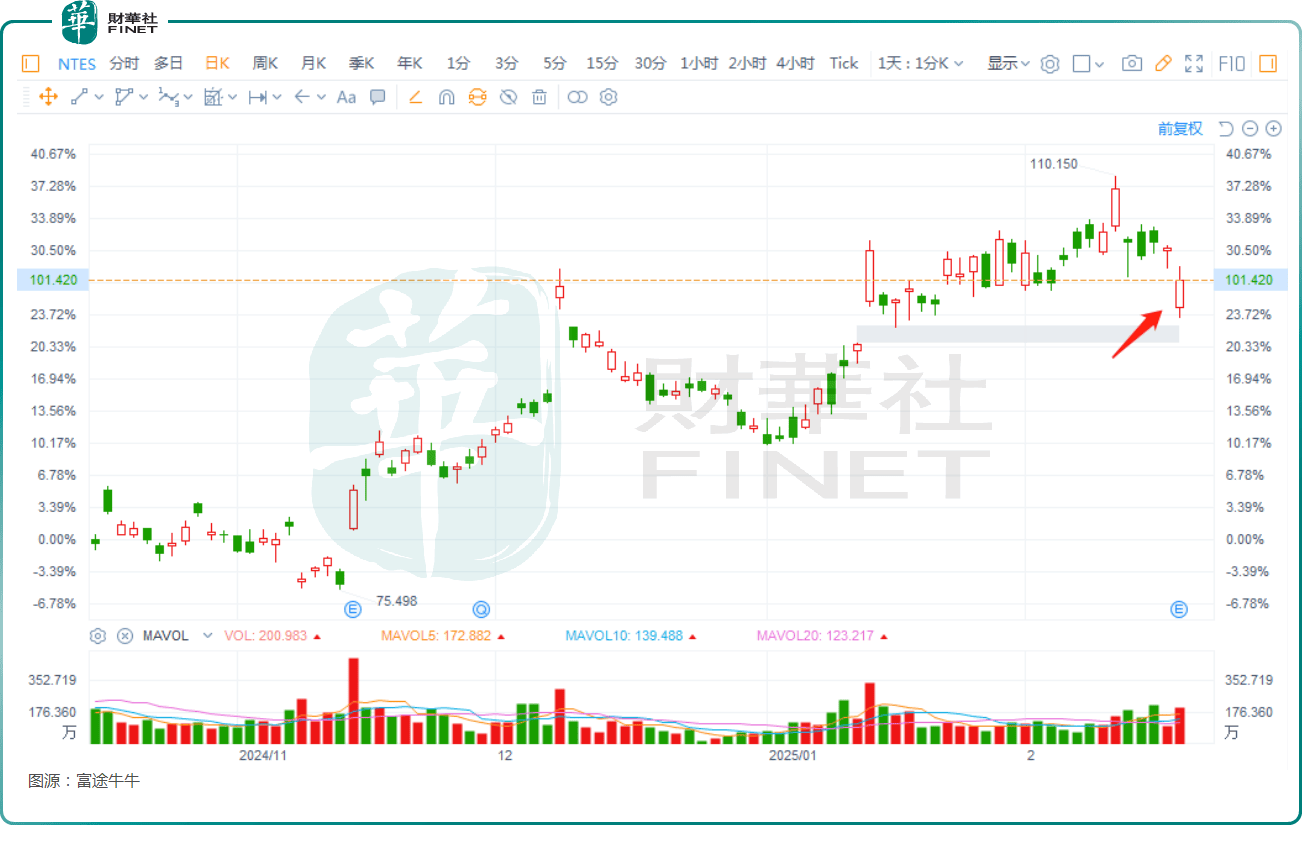Expand the wave numbering tool options
Image resolution: width=1302 pixels, height=845 pixels.
(189, 97)
